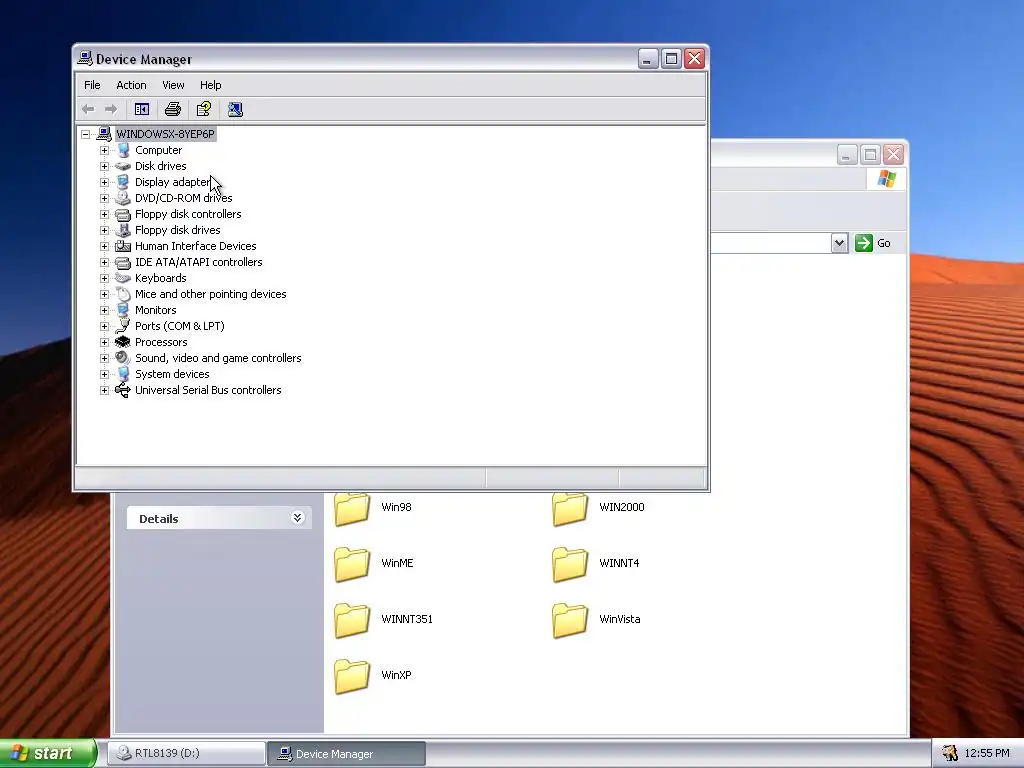Click the Forward arrow in Device Manager toolbar
The width and height of the screenshot is (1024, 768).
111,109
